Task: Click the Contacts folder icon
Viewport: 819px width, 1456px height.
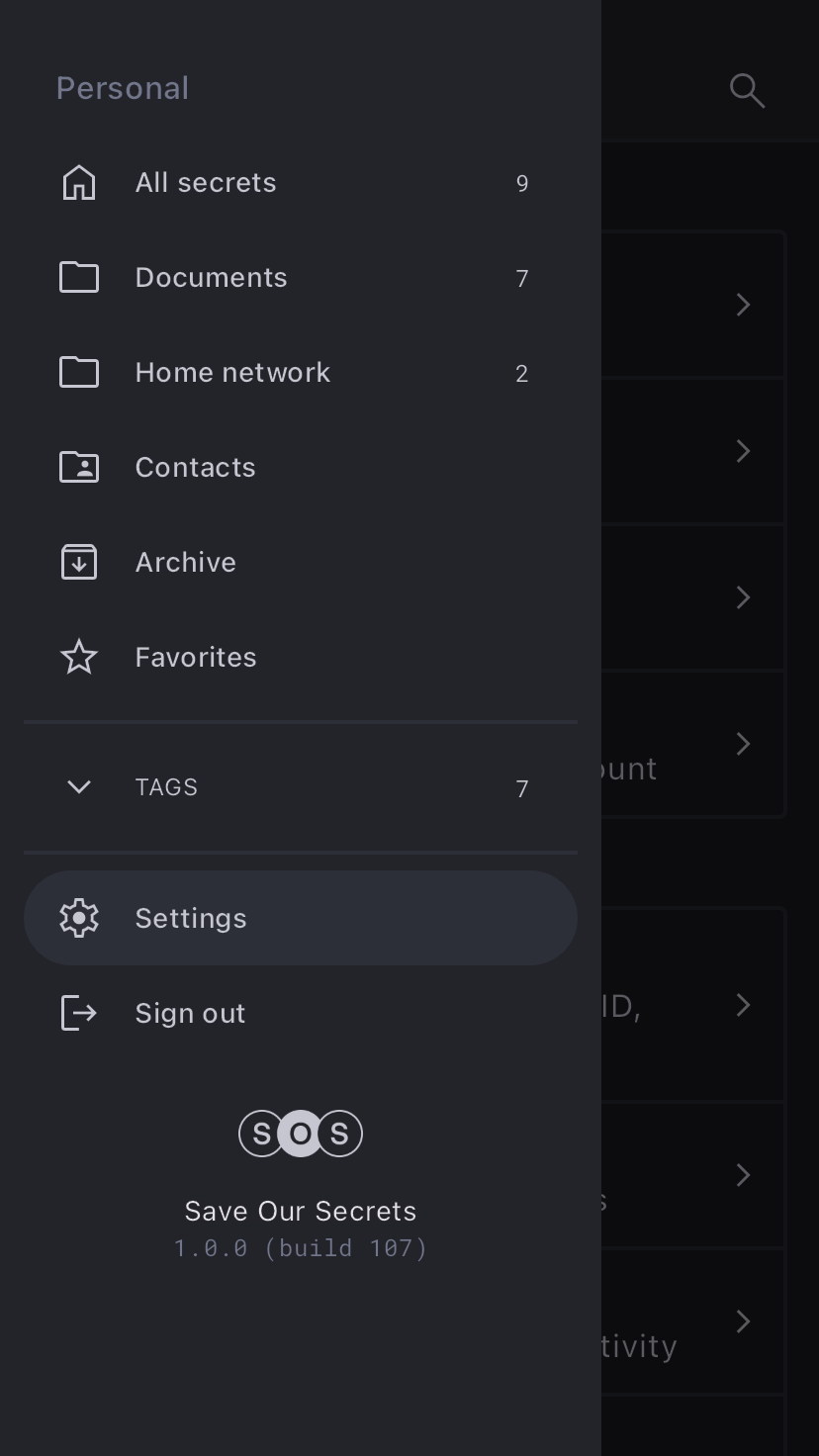Action: point(79,467)
